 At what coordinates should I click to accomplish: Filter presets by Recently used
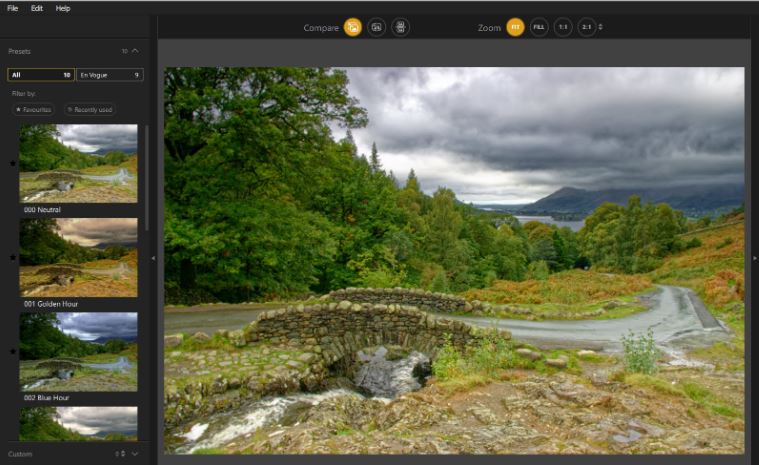(90, 110)
